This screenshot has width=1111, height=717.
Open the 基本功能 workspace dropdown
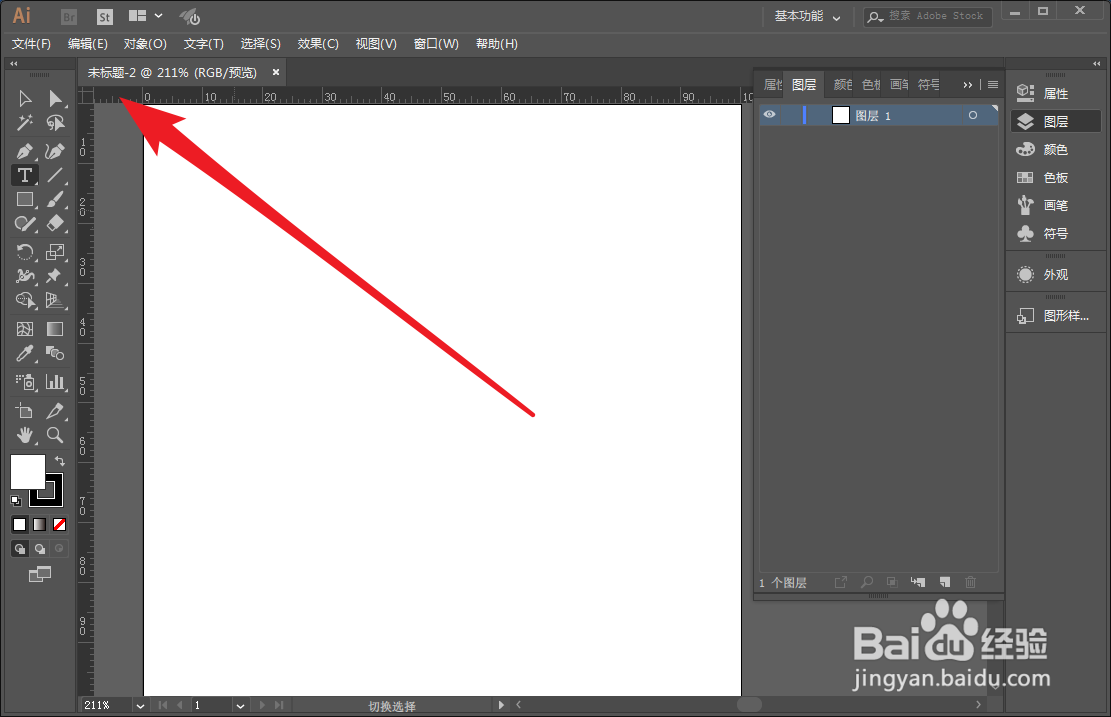[807, 16]
